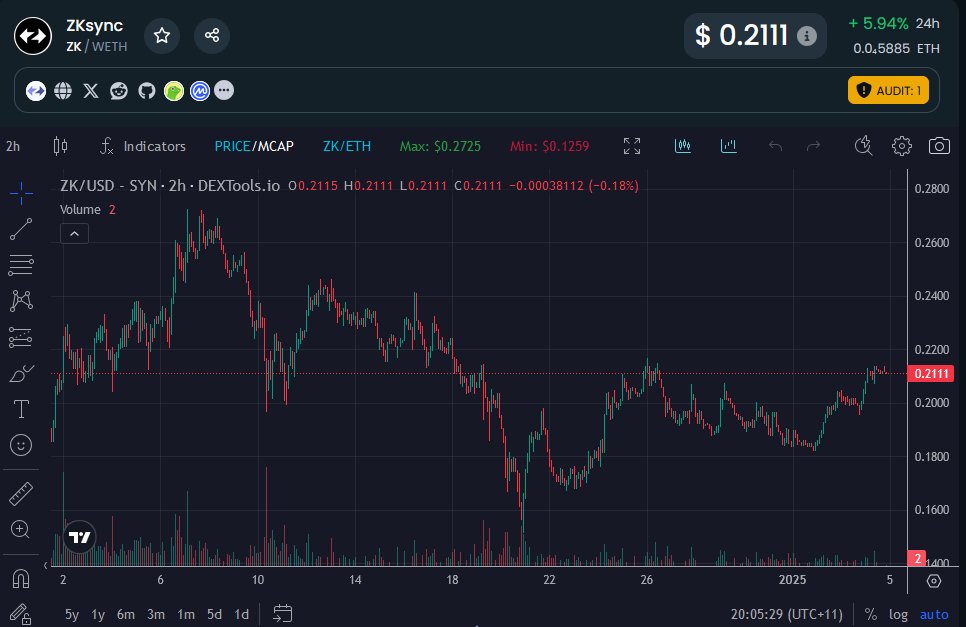Toggle the bar chart overlay icon

(x=729, y=146)
